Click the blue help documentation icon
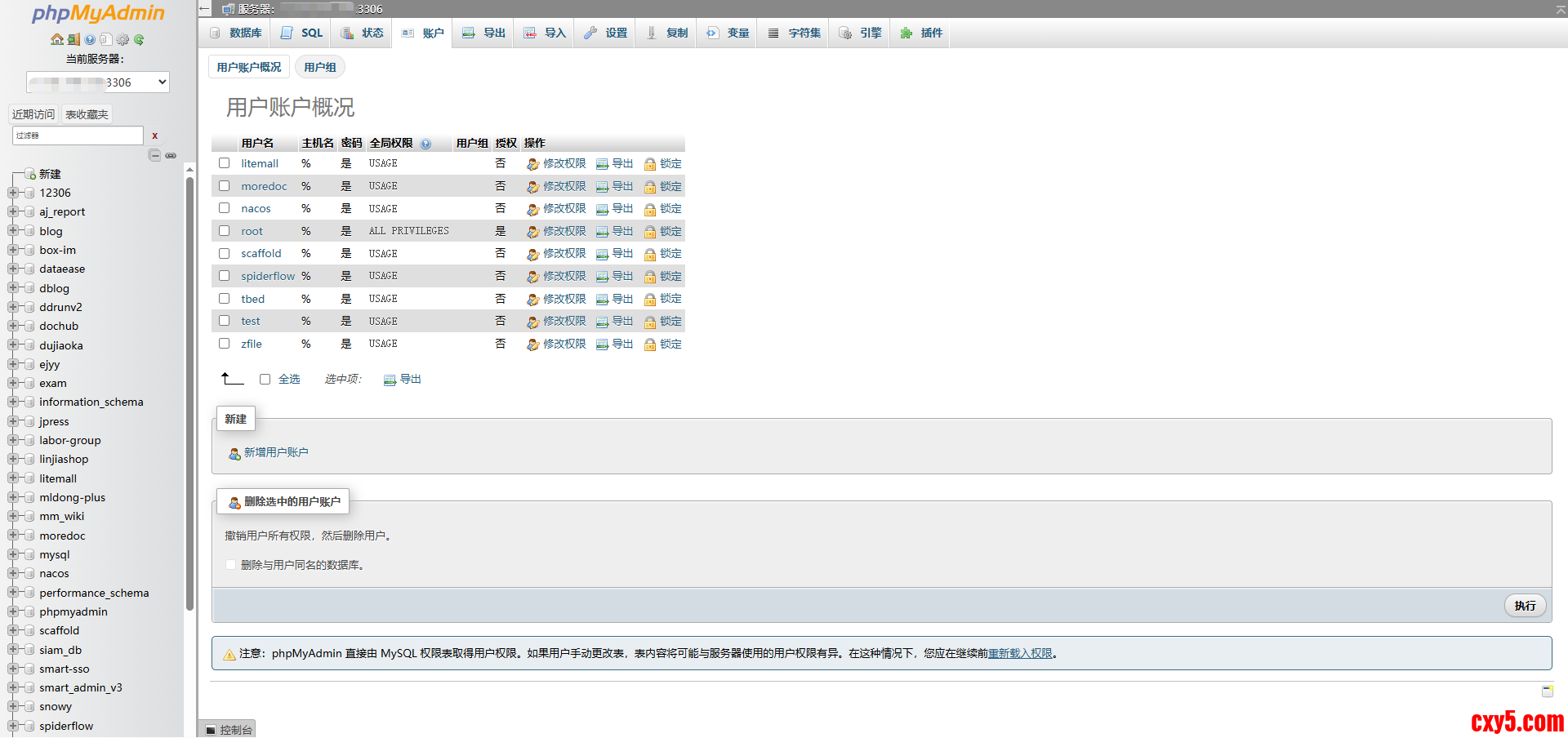Image resolution: width=1568 pixels, height=738 pixels. (x=90, y=39)
